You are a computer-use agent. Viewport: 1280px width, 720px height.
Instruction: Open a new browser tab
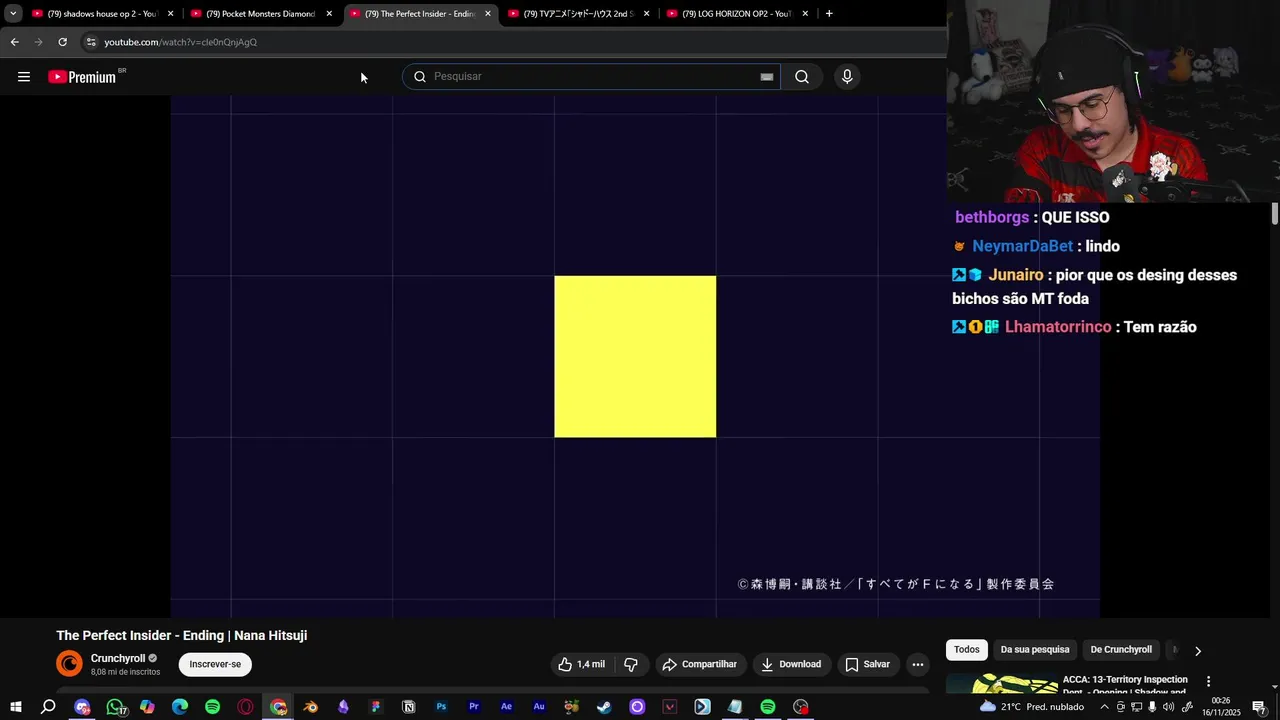pos(829,14)
